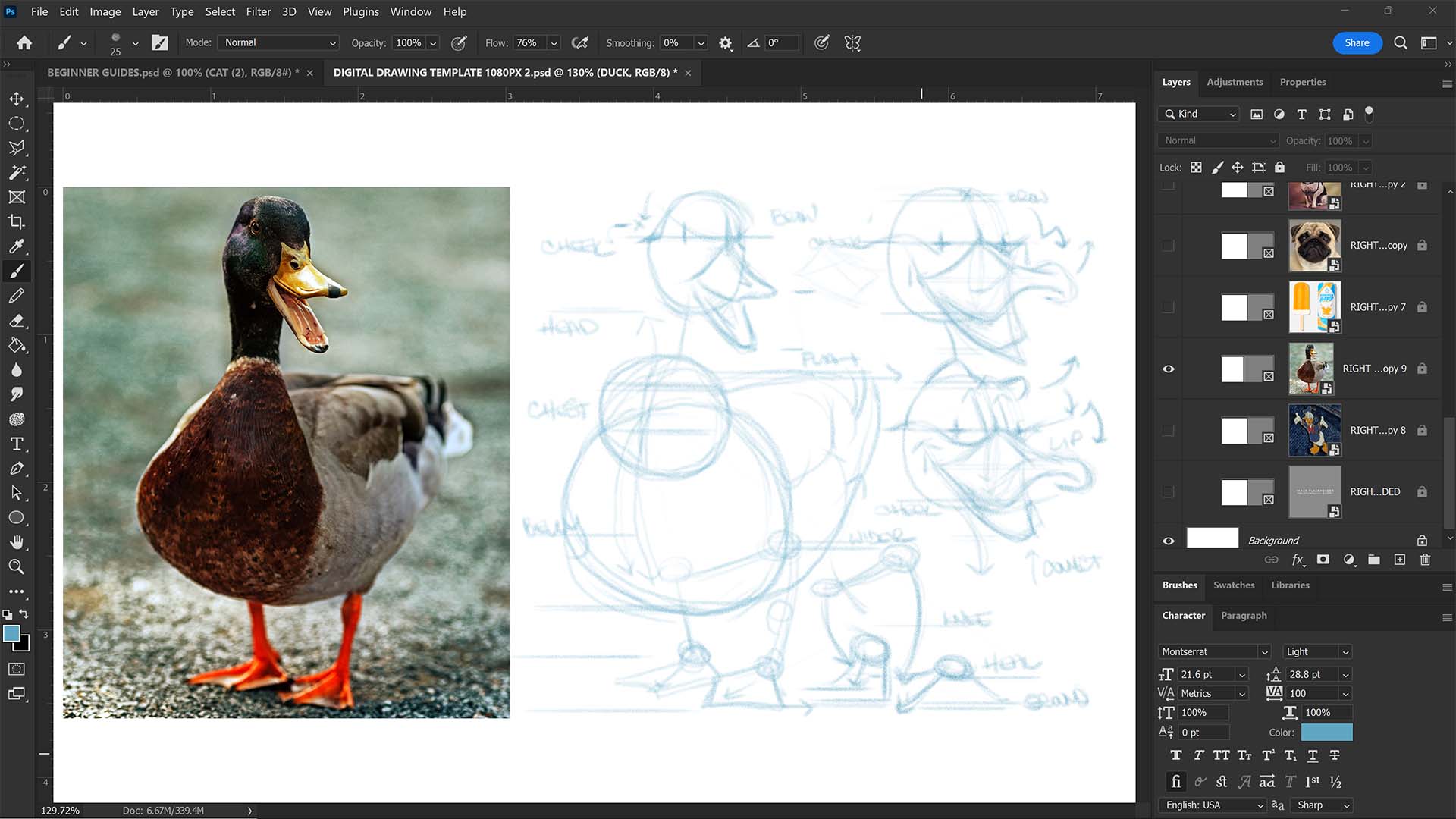Select the Path Selection tool
This screenshot has width=1456, height=819.
(x=17, y=493)
